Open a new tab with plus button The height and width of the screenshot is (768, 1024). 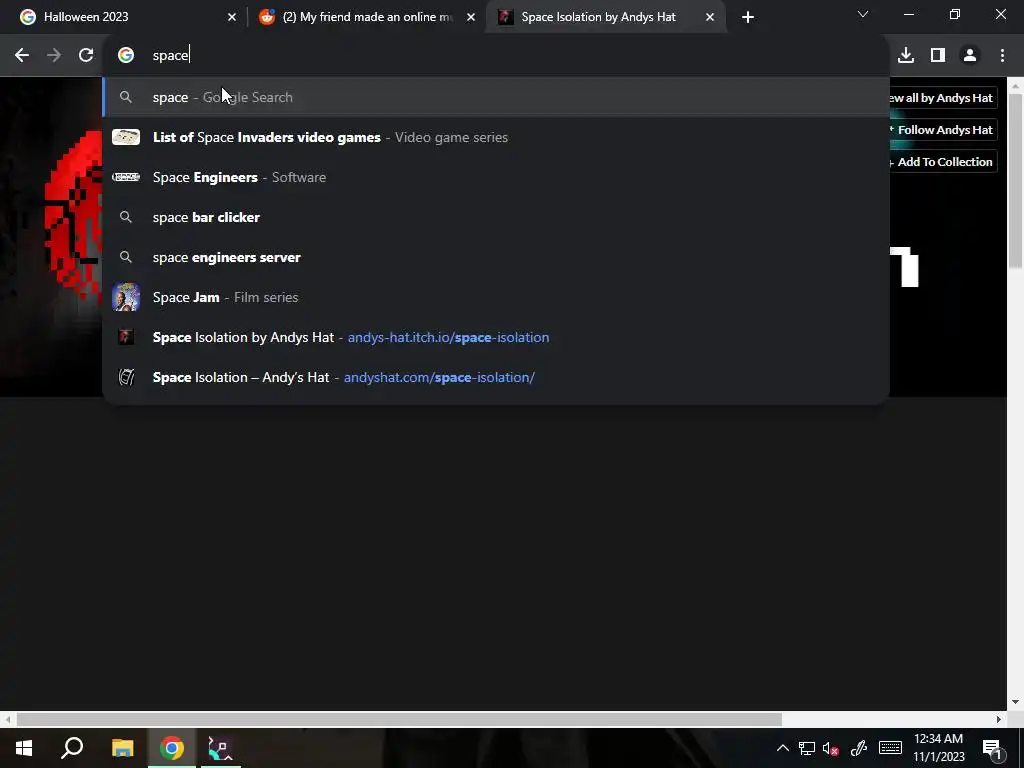[x=748, y=17]
